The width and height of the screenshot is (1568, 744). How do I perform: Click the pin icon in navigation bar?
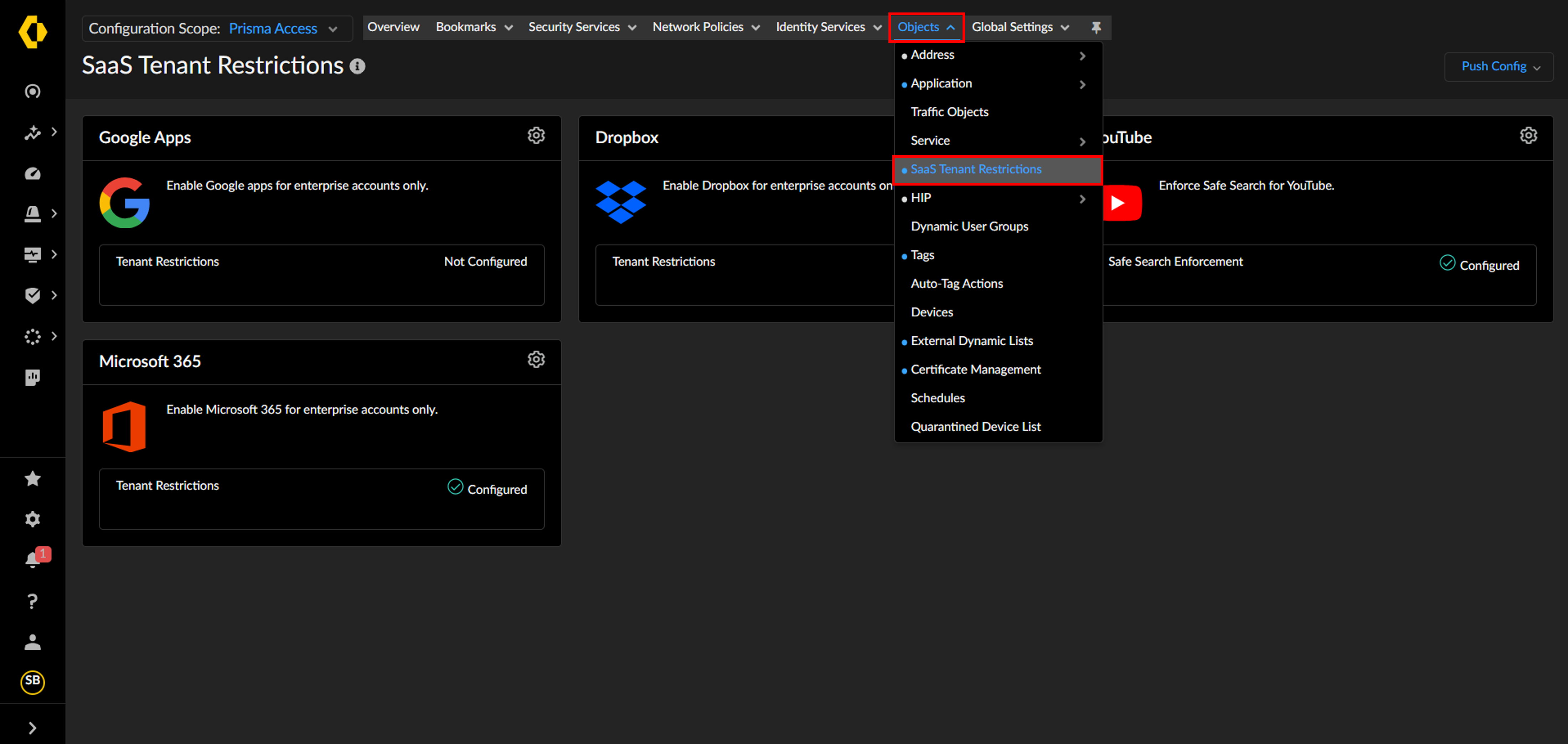coord(1096,27)
